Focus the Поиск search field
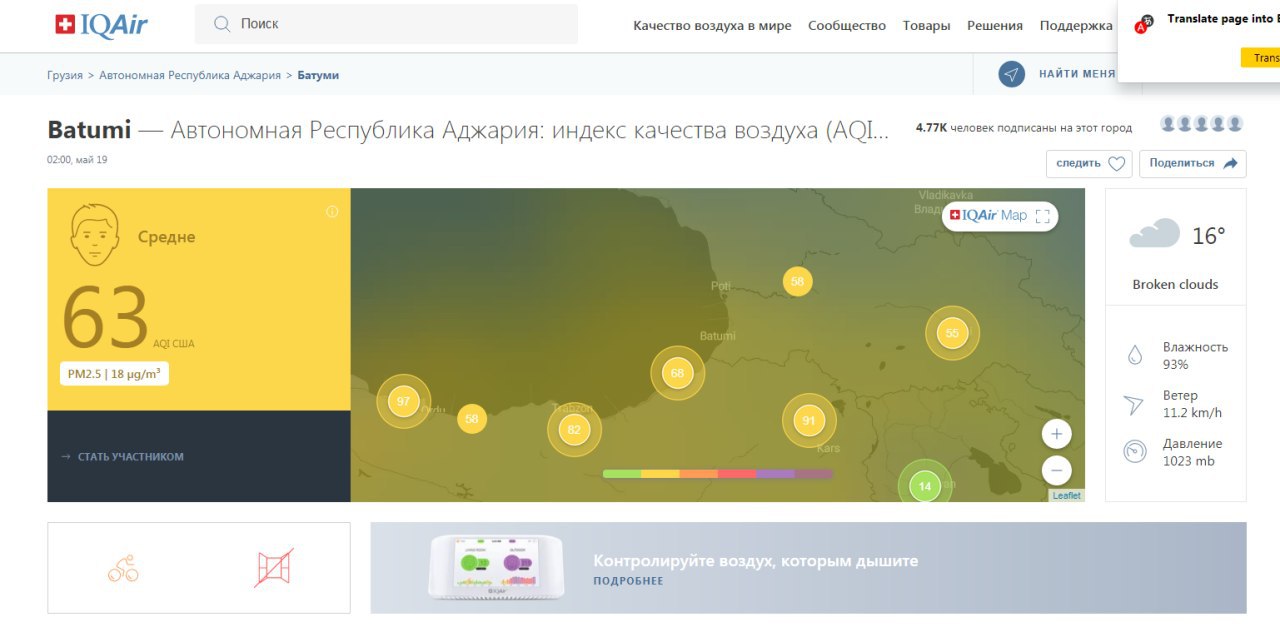Viewport: 1280px width, 632px height. tap(386, 24)
